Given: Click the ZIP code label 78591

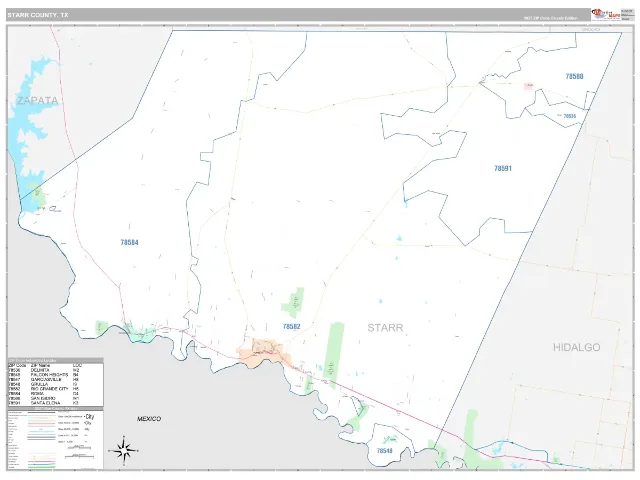Looking at the screenshot, I should (503, 168).
